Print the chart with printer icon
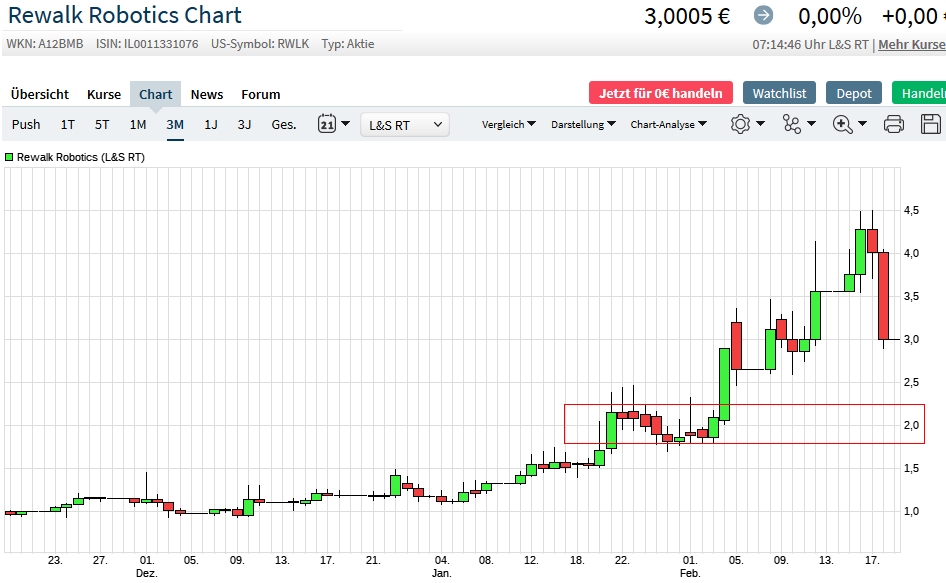This screenshot has height=583, width=946. click(x=894, y=124)
